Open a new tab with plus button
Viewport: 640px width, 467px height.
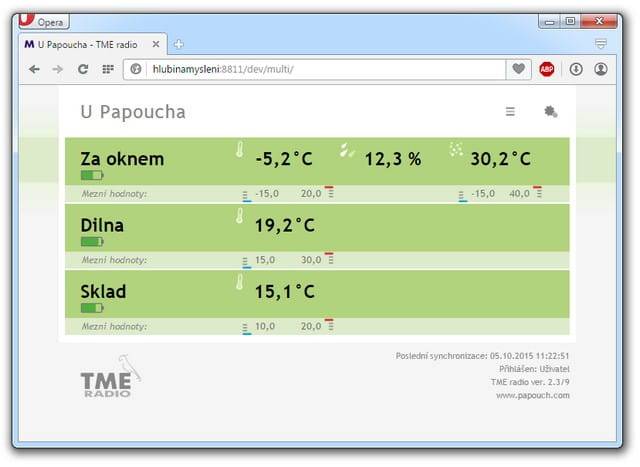tap(179, 44)
